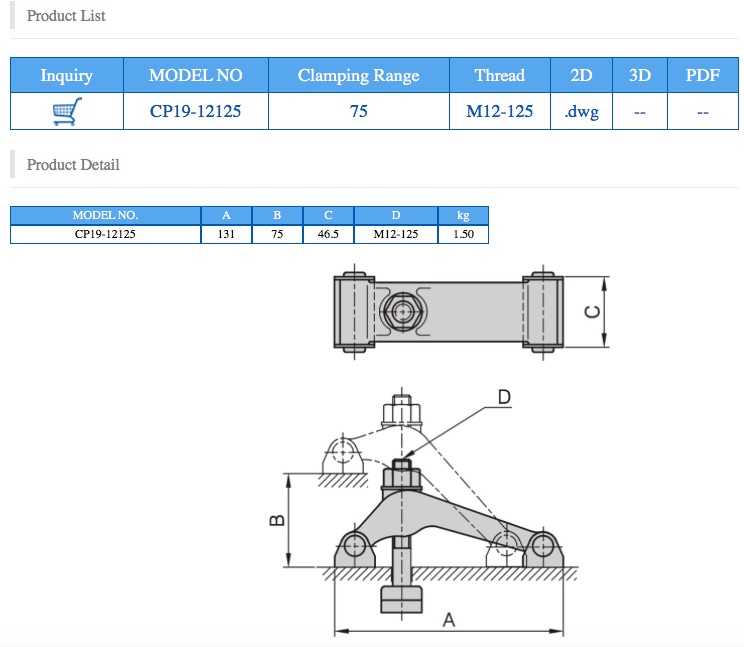Click dimension label A in the drawing
This screenshot has height=647, width=744.
[x=449, y=619]
